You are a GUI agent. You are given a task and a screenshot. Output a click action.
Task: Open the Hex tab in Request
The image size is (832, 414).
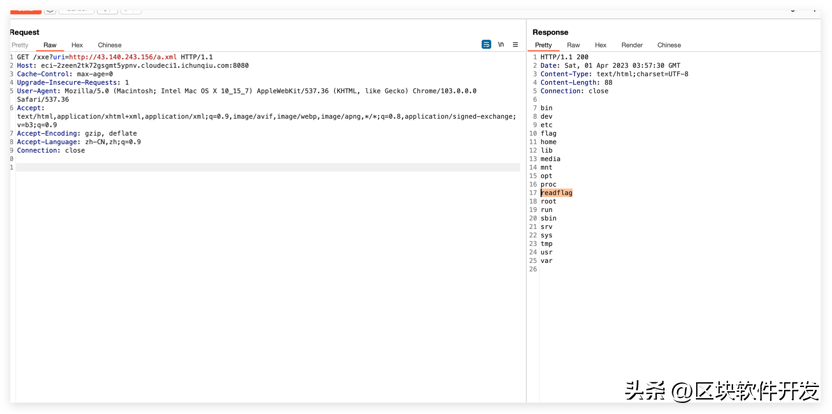coord(76,45)
